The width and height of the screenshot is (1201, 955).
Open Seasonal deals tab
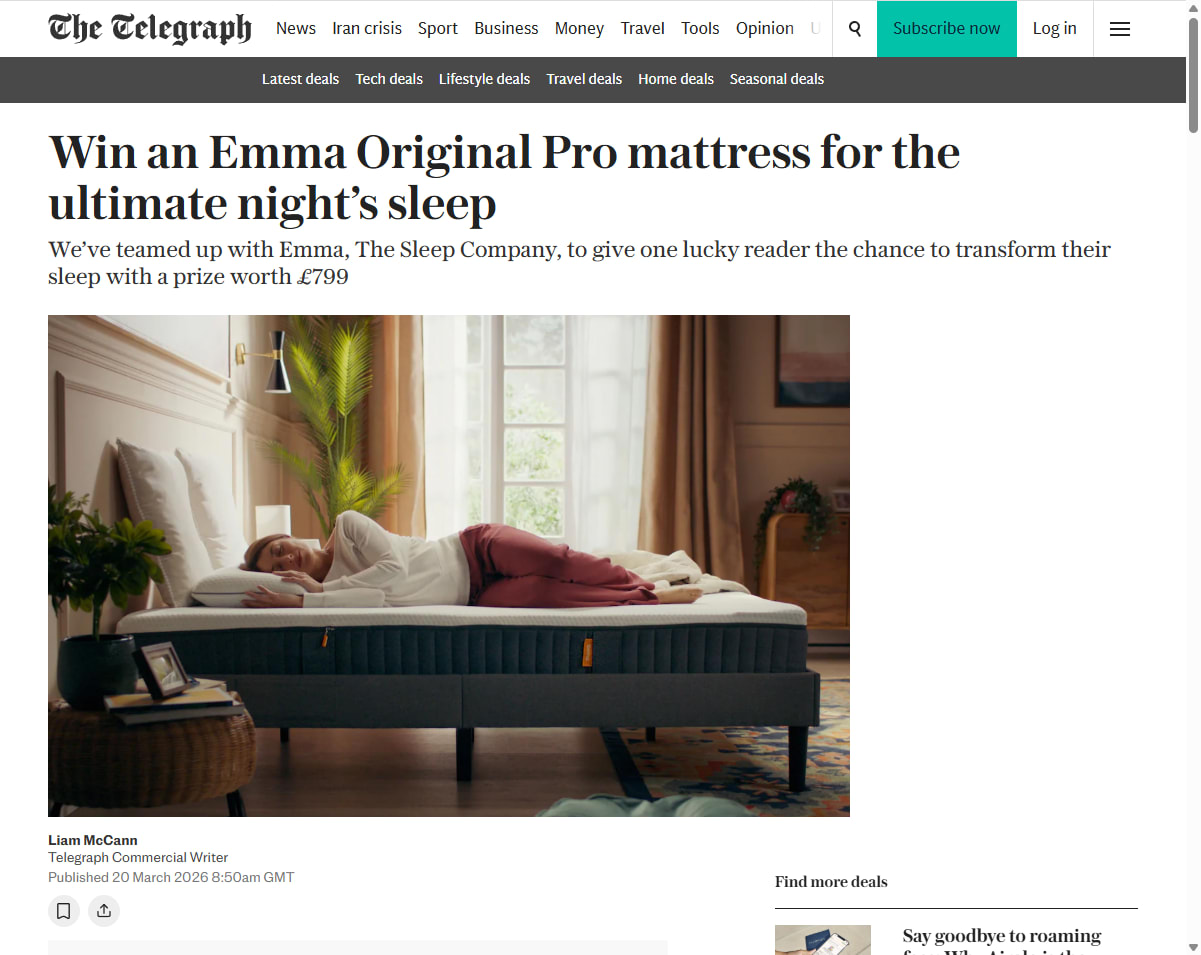pos(777,79)
